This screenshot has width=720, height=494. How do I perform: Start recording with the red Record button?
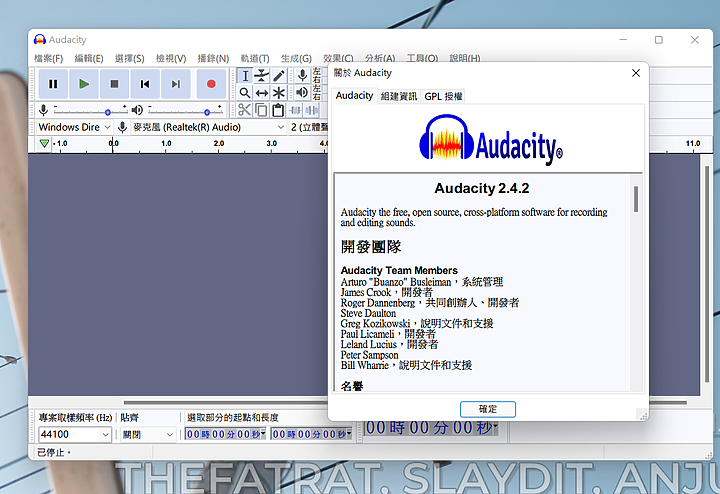pyautogui.click(x=211, y=84)
